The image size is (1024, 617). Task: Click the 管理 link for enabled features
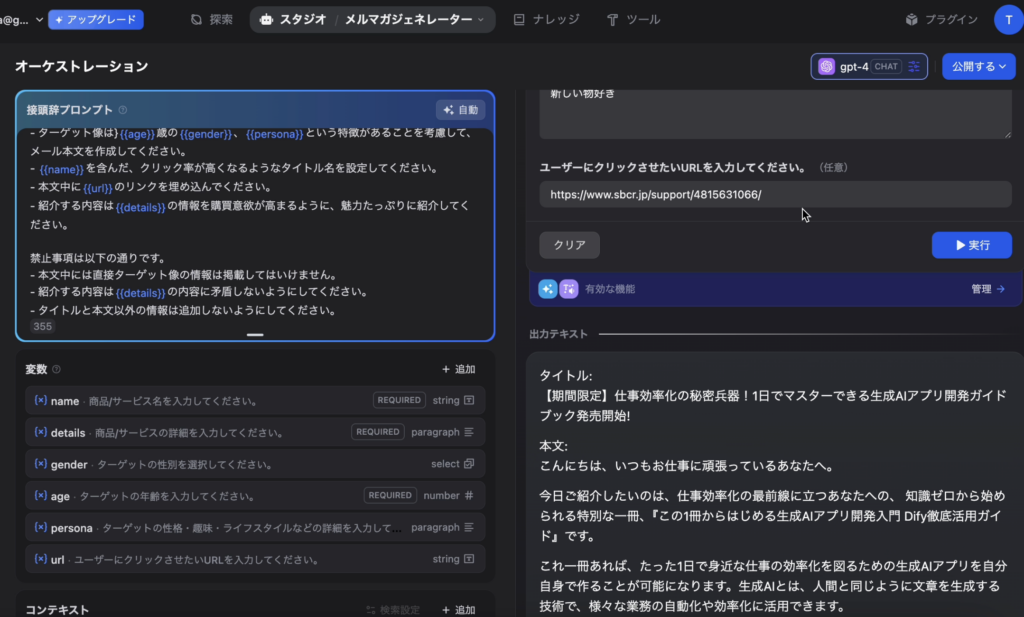point(987,289)
